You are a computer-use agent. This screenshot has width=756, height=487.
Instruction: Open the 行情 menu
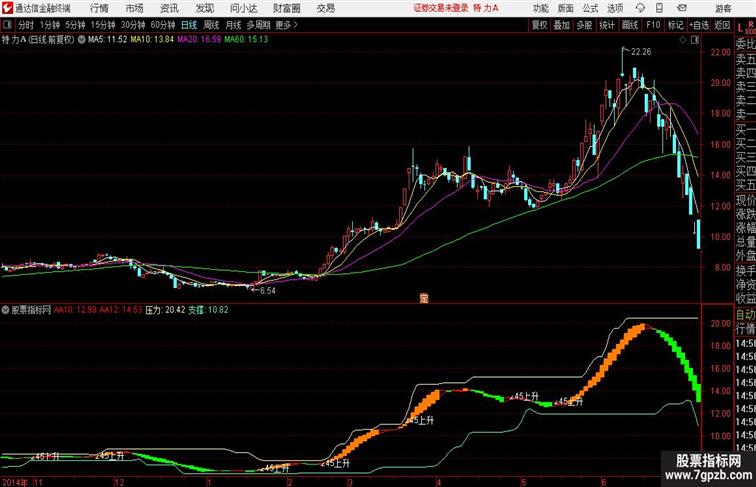pyautogui.click(x=99, y=8)
